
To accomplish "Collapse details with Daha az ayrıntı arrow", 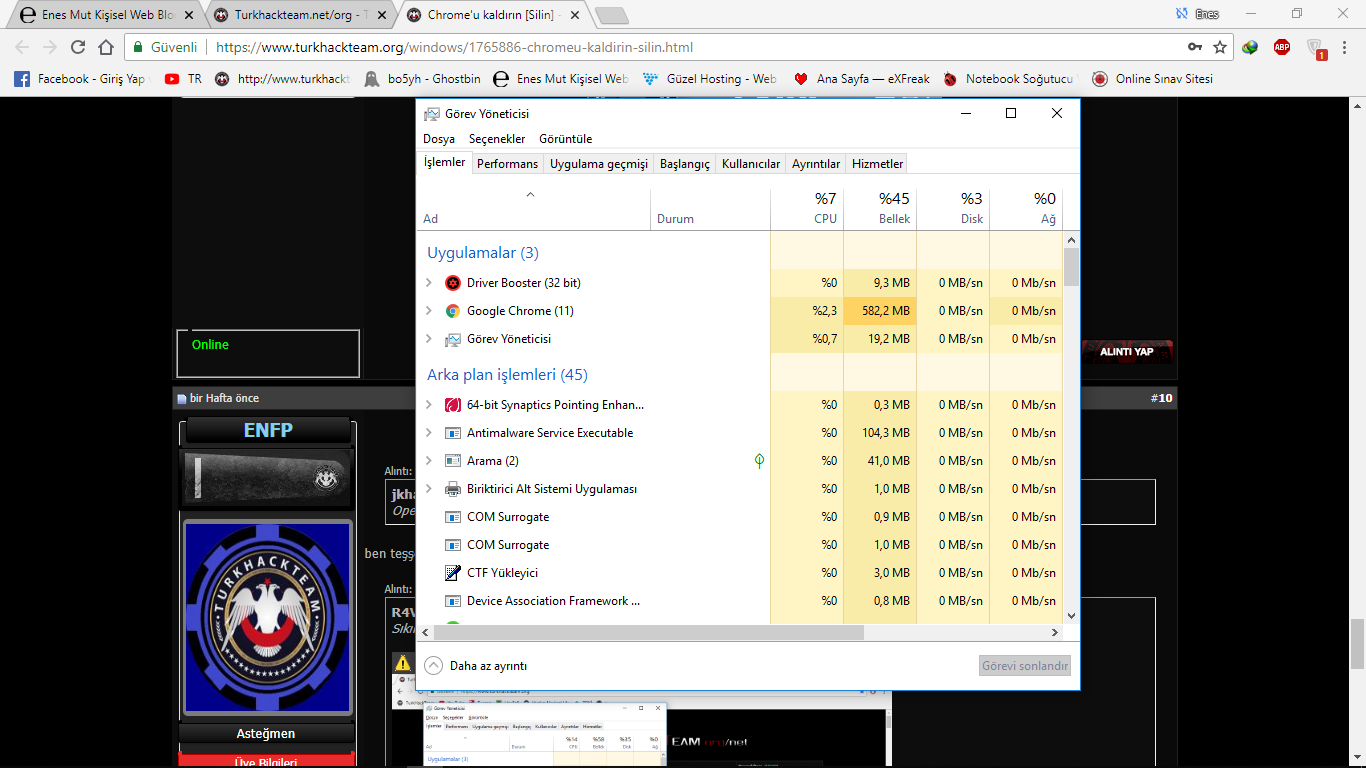I will pos(433,665).
